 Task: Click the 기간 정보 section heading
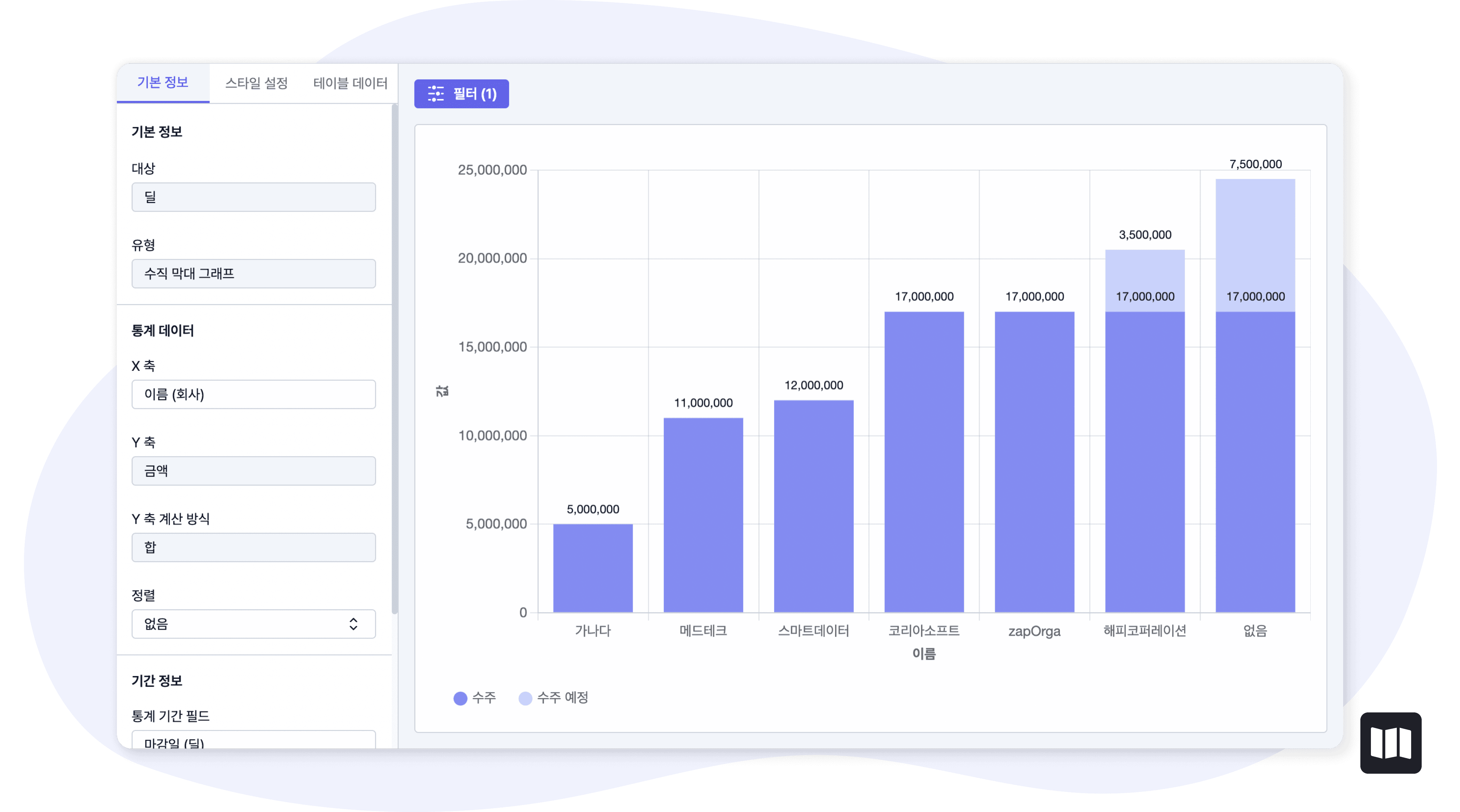point(157,681)
